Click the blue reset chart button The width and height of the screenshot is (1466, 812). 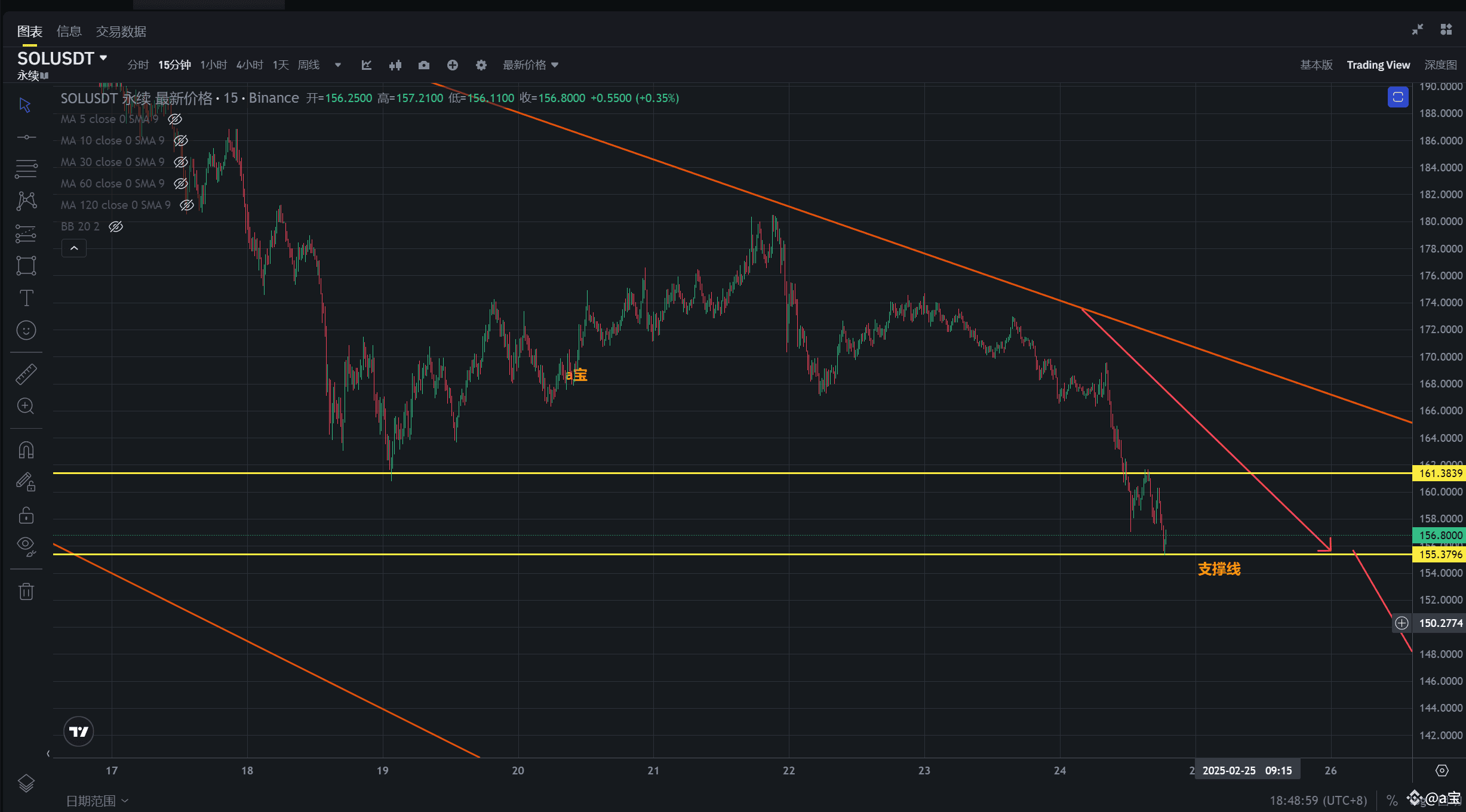click(1398, 97)
